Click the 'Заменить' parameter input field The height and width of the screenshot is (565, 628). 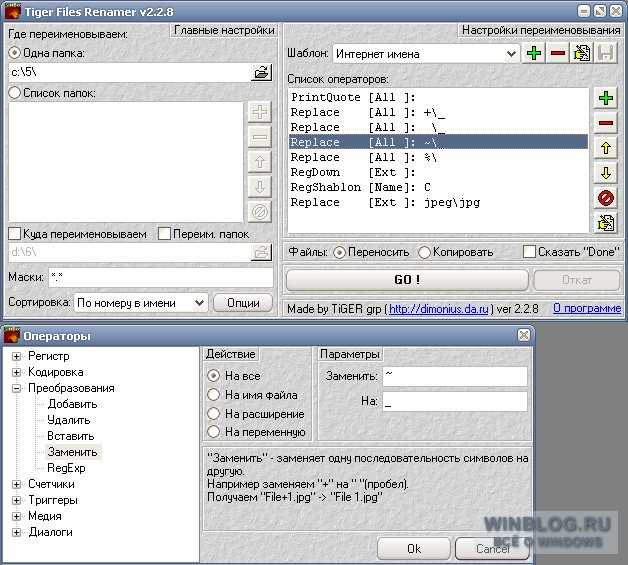coord(455,376)
